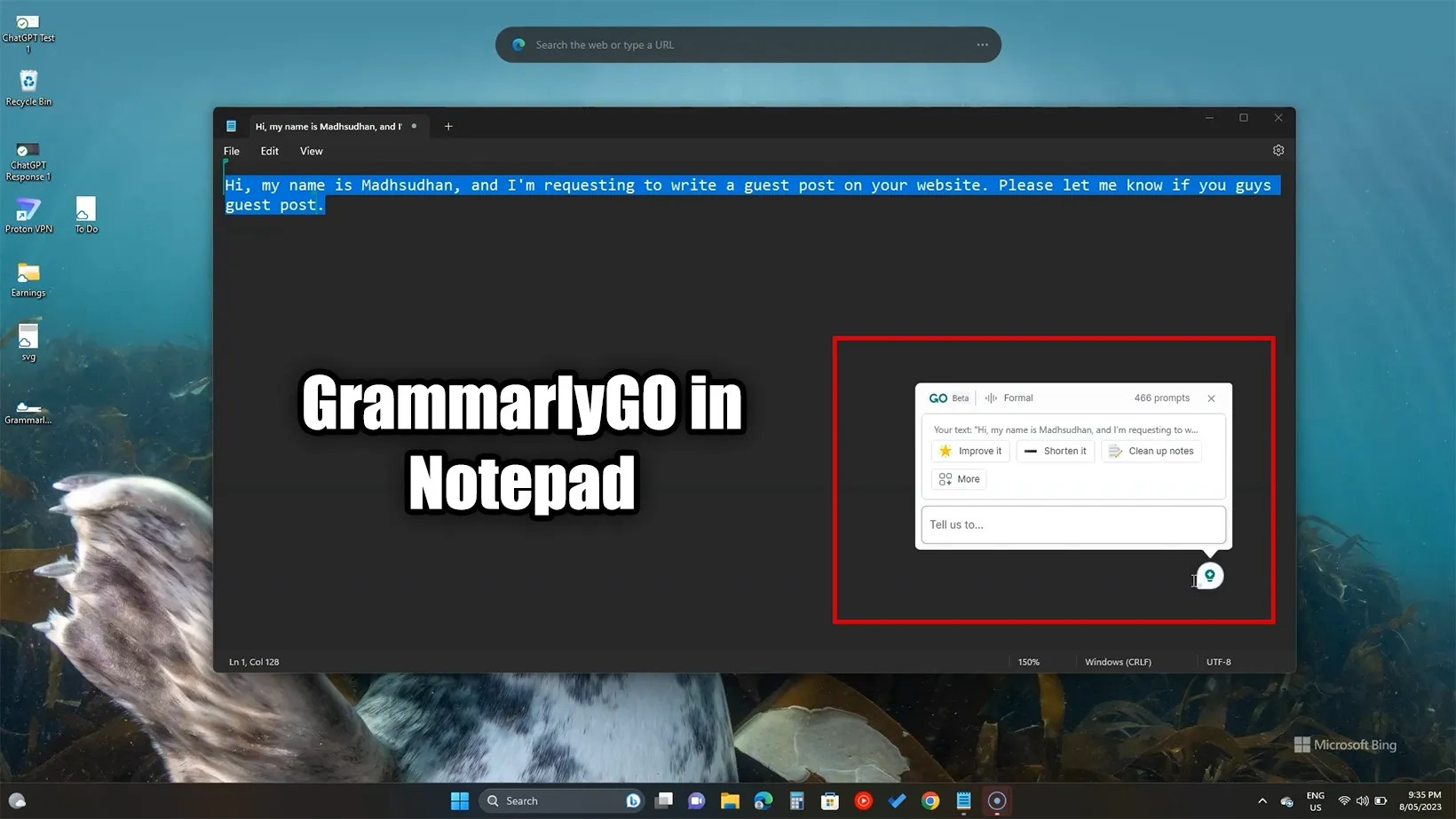Open a new Notepad tab with the plus icon
Image resolution: width=1456 pixels, height=819 pixels.
tap(448, 126)
